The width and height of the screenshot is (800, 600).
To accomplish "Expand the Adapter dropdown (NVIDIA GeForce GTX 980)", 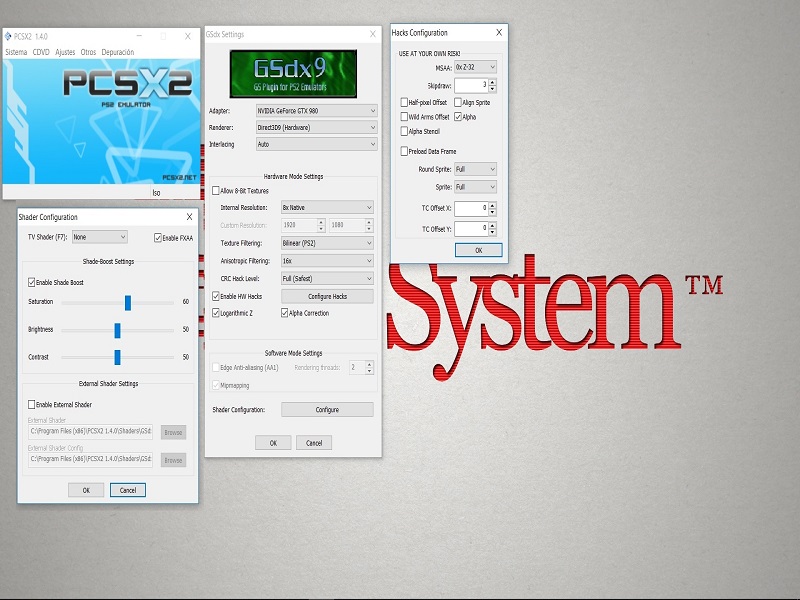I will point(316,111).
